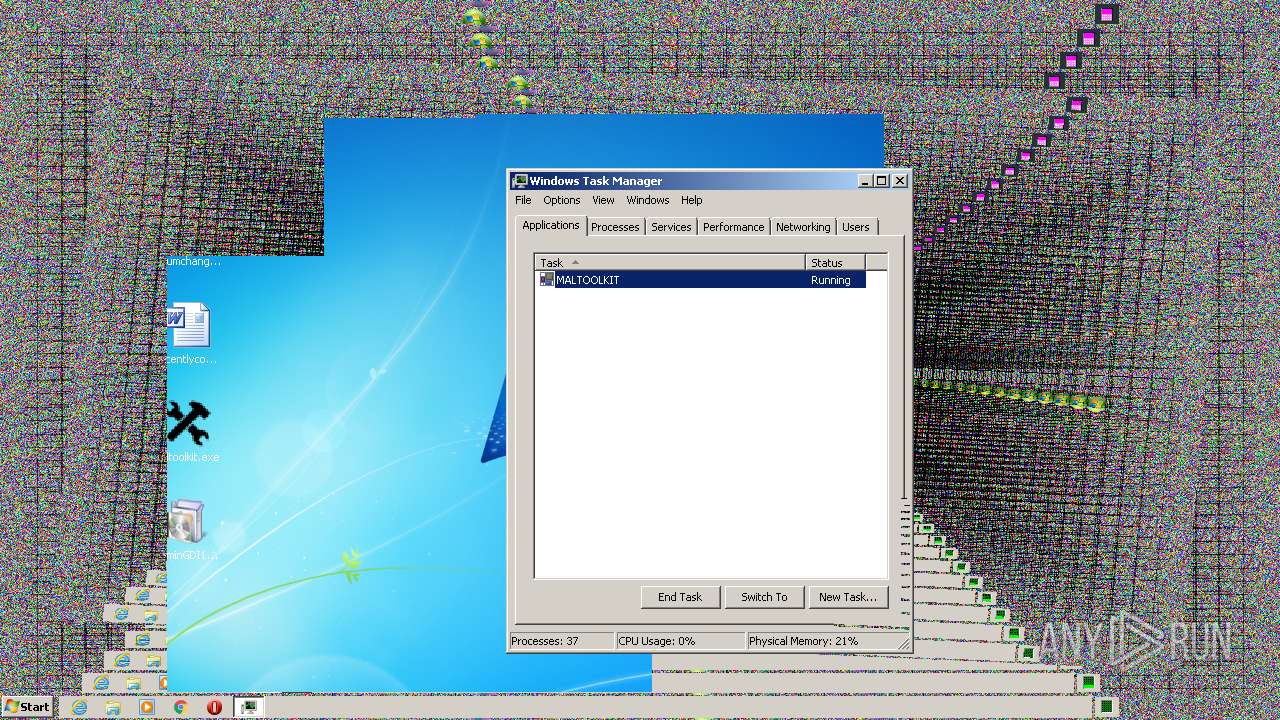Switch to the Processes tab
Viewport: 1280px width, 720px height.
pos(615,227)
